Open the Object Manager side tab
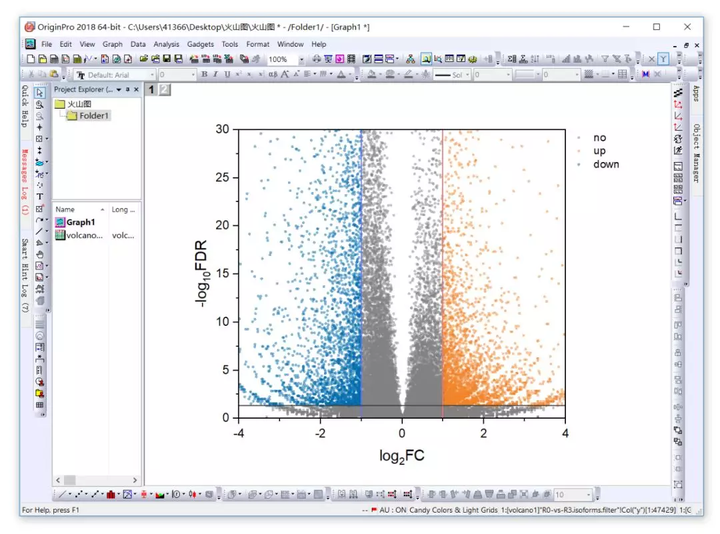 point(696,153)
